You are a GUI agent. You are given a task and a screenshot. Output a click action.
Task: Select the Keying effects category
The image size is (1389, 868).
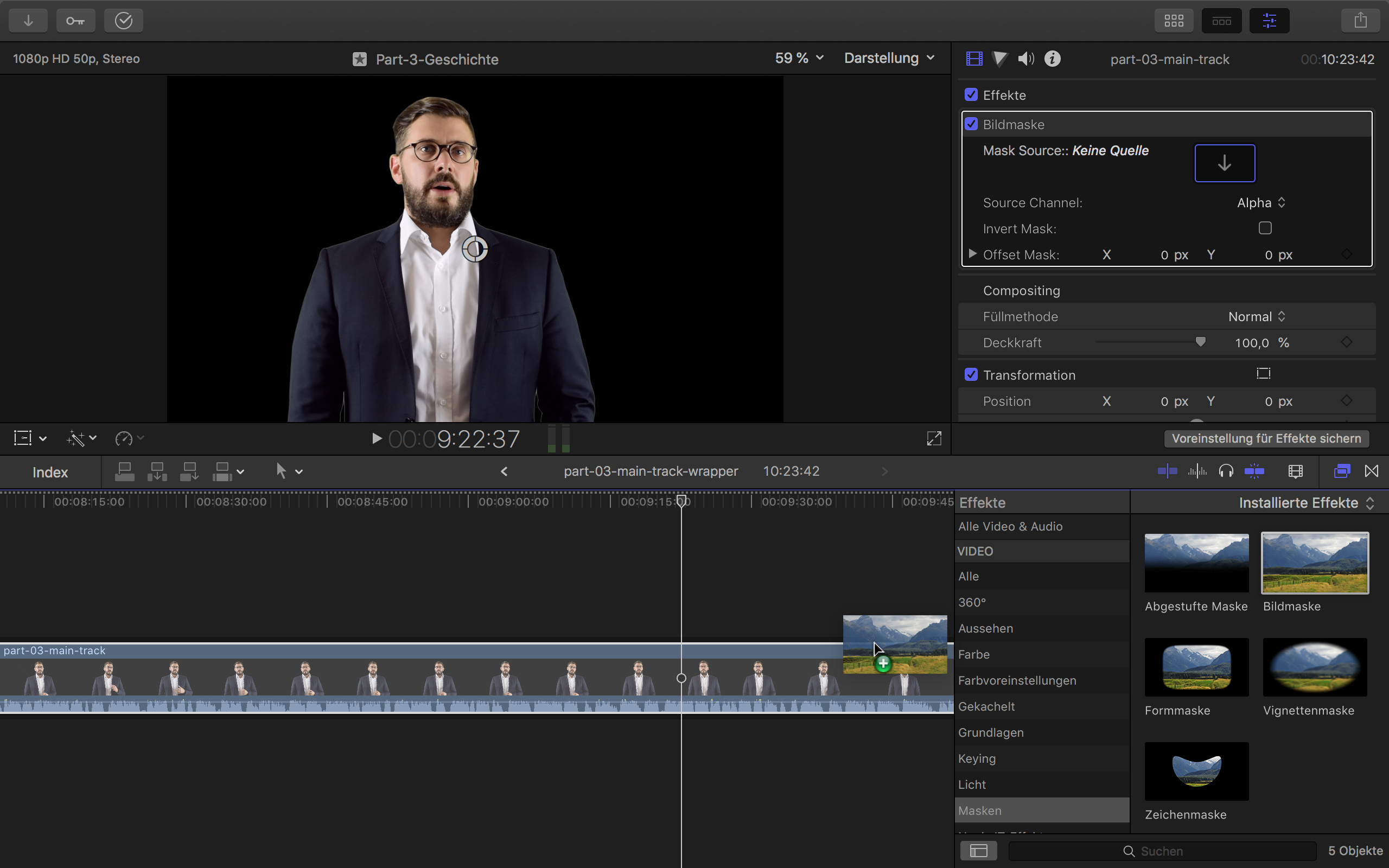pyautogui.click(x=1041, y=758)
